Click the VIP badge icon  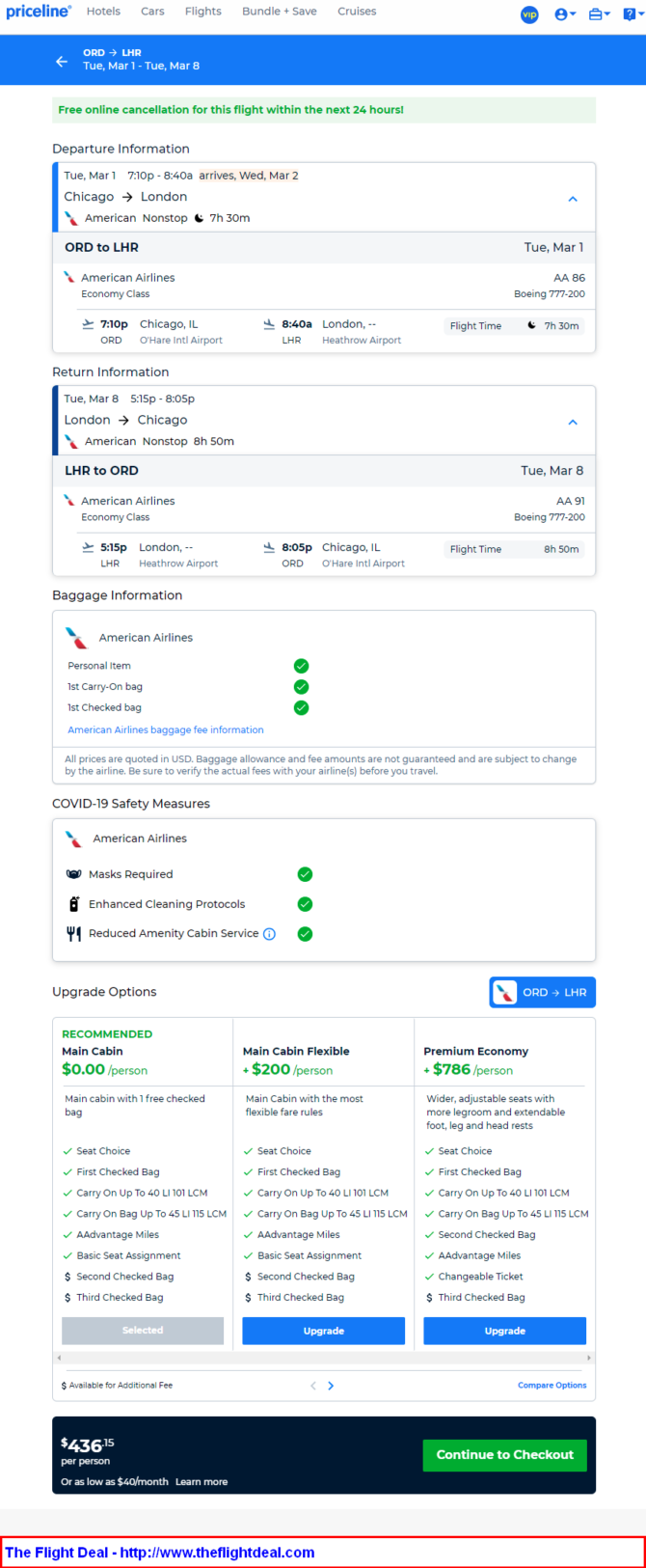[x=529, y=14]
